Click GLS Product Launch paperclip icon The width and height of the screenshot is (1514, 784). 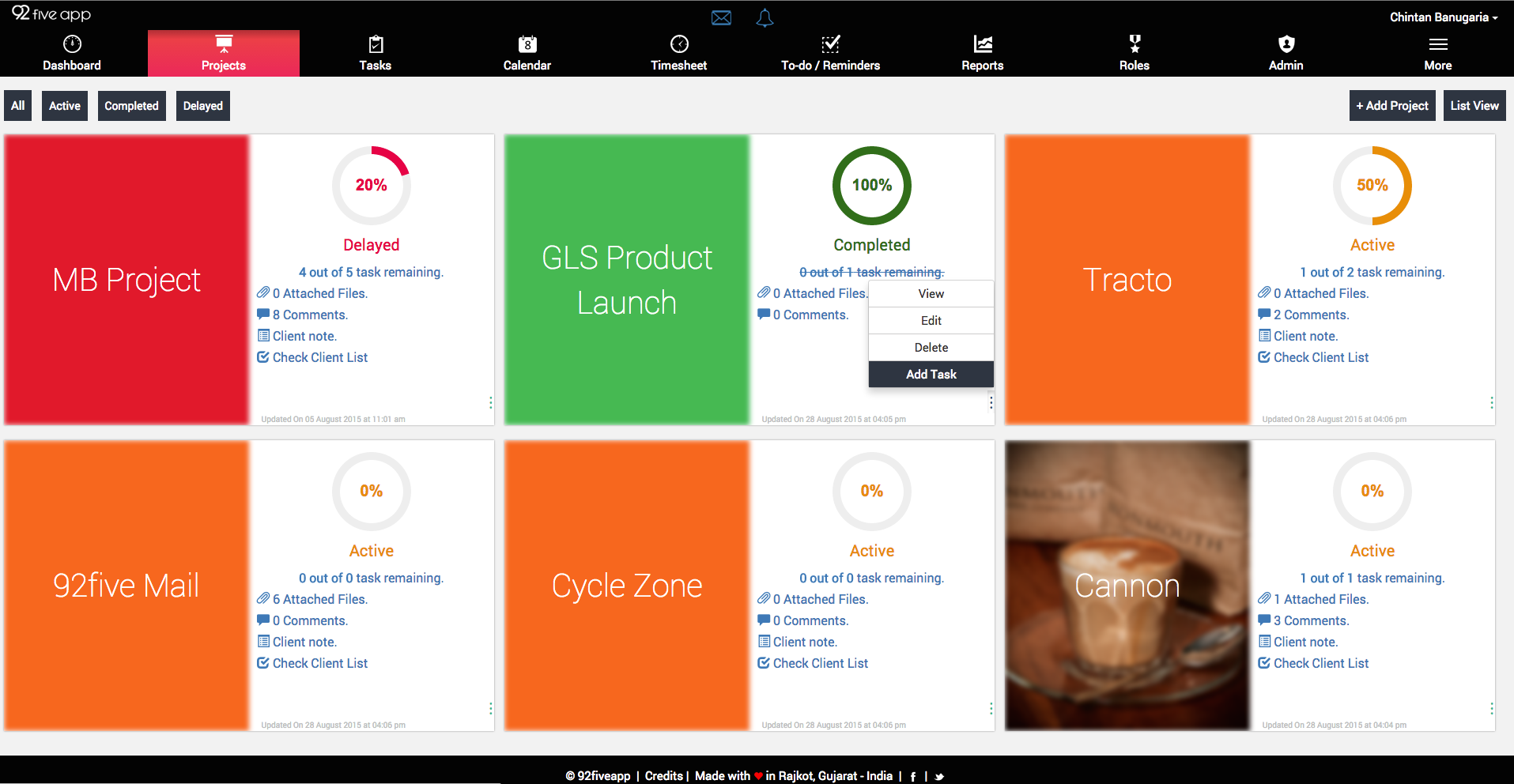764,293
